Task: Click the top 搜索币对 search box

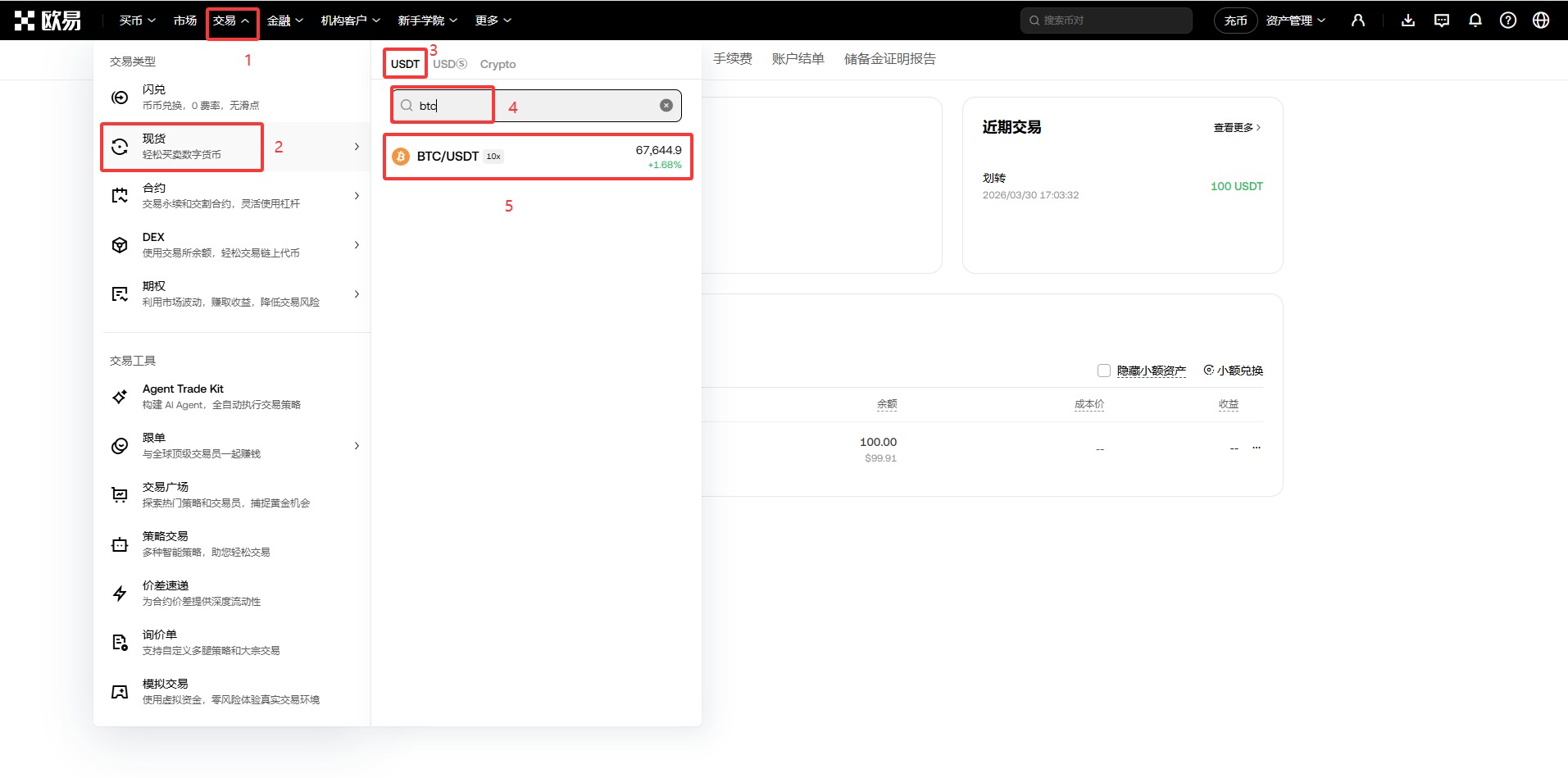Action: coord(1107,20)
